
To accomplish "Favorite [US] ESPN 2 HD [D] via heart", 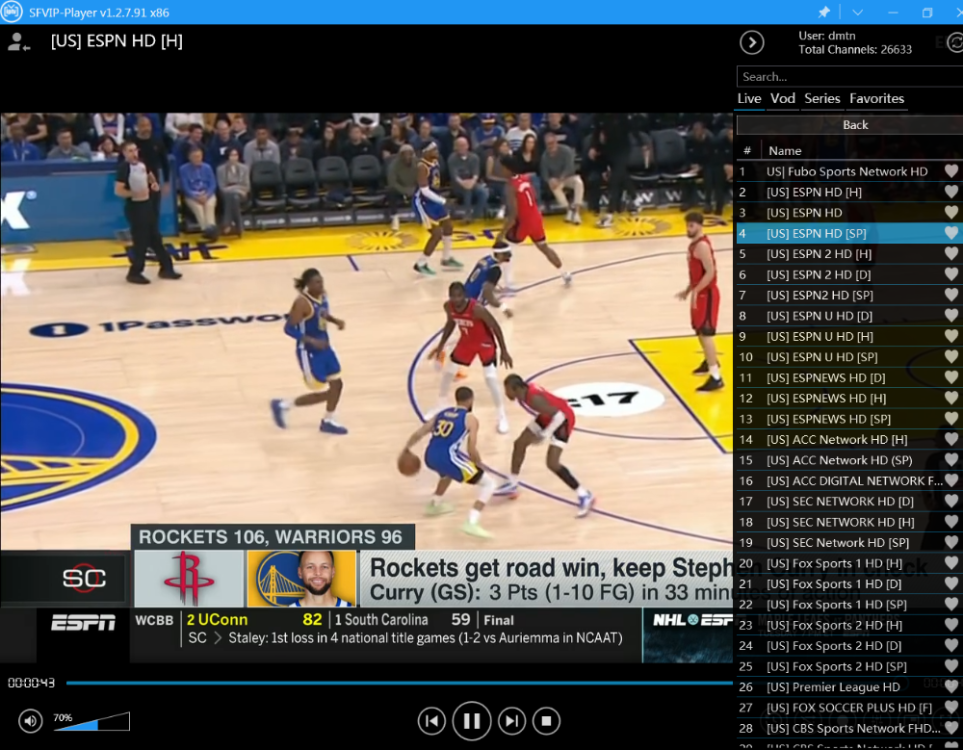I will (x=951, y=275).
